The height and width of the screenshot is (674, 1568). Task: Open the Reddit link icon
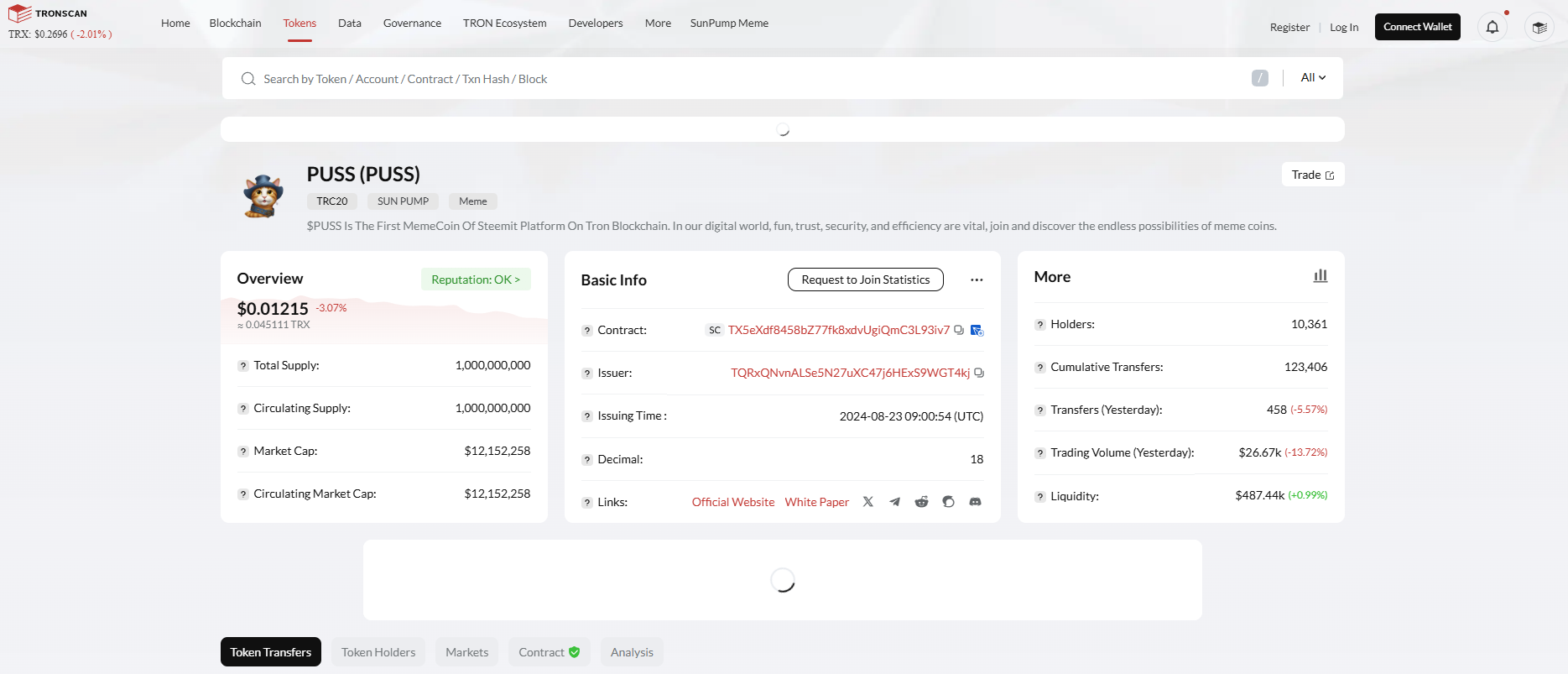click(x=922, y=502)
